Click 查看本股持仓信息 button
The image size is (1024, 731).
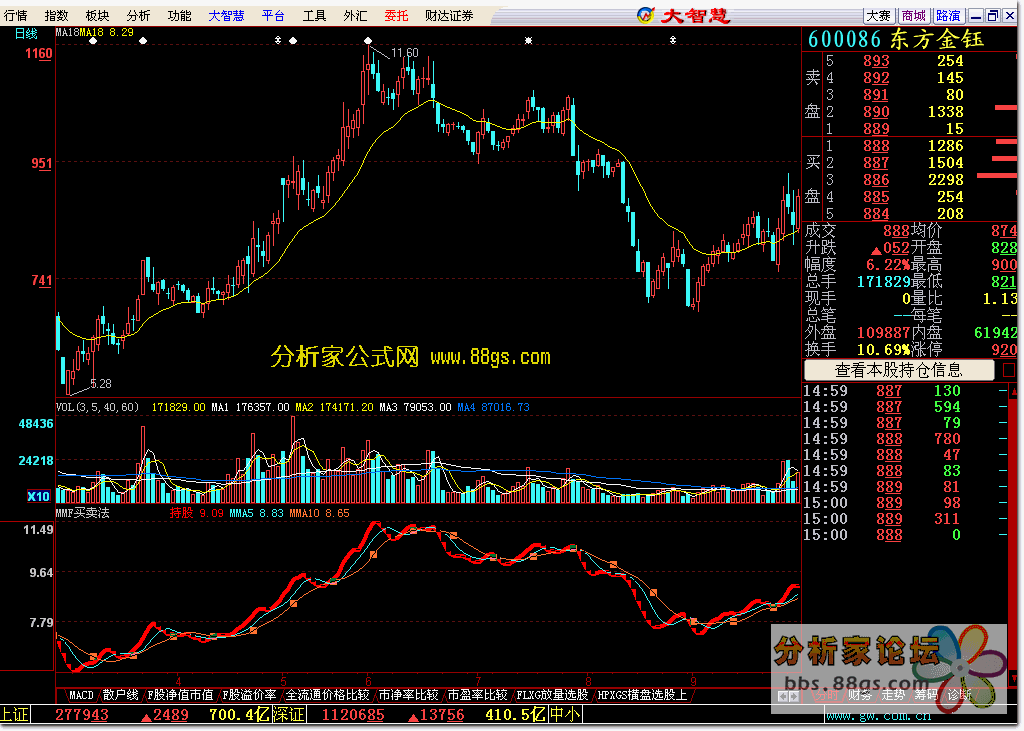pyautogui.click(x=899, y=370)
